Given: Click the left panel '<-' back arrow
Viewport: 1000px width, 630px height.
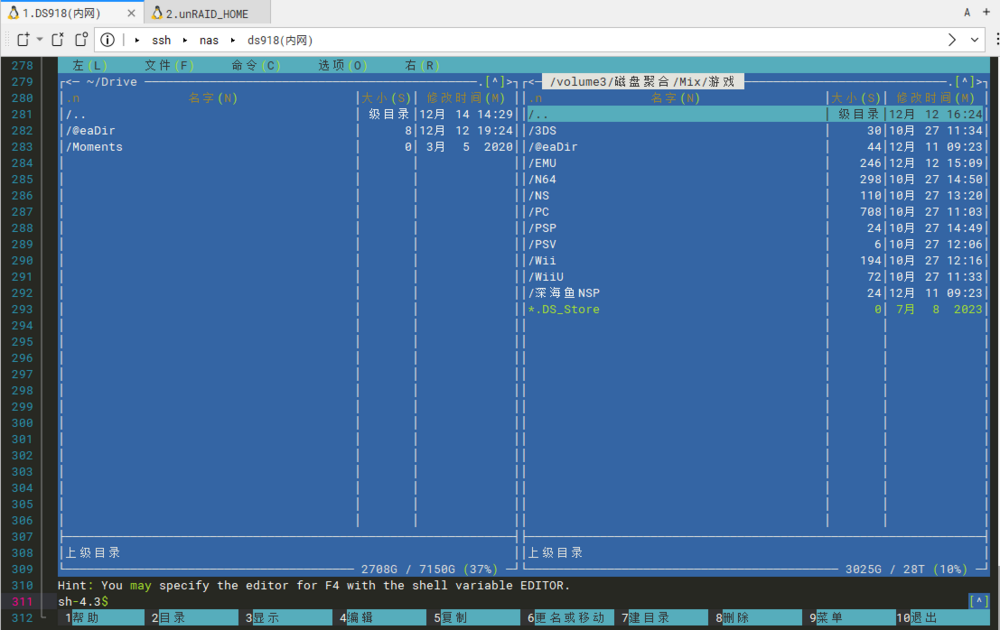Looking at the screenshot, I should pyautogui.click(x=72, y=82).
